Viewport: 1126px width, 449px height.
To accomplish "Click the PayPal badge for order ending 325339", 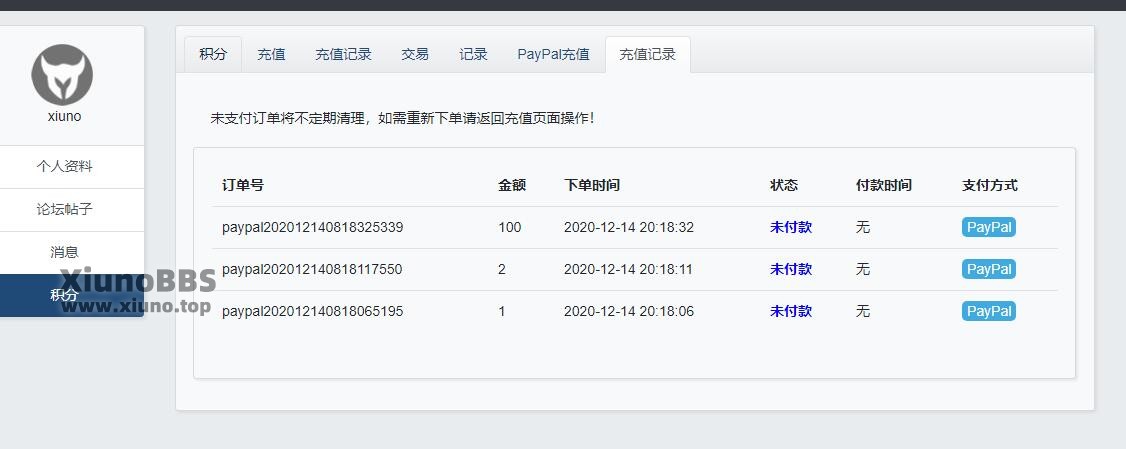I will click(x=989, y=228).
